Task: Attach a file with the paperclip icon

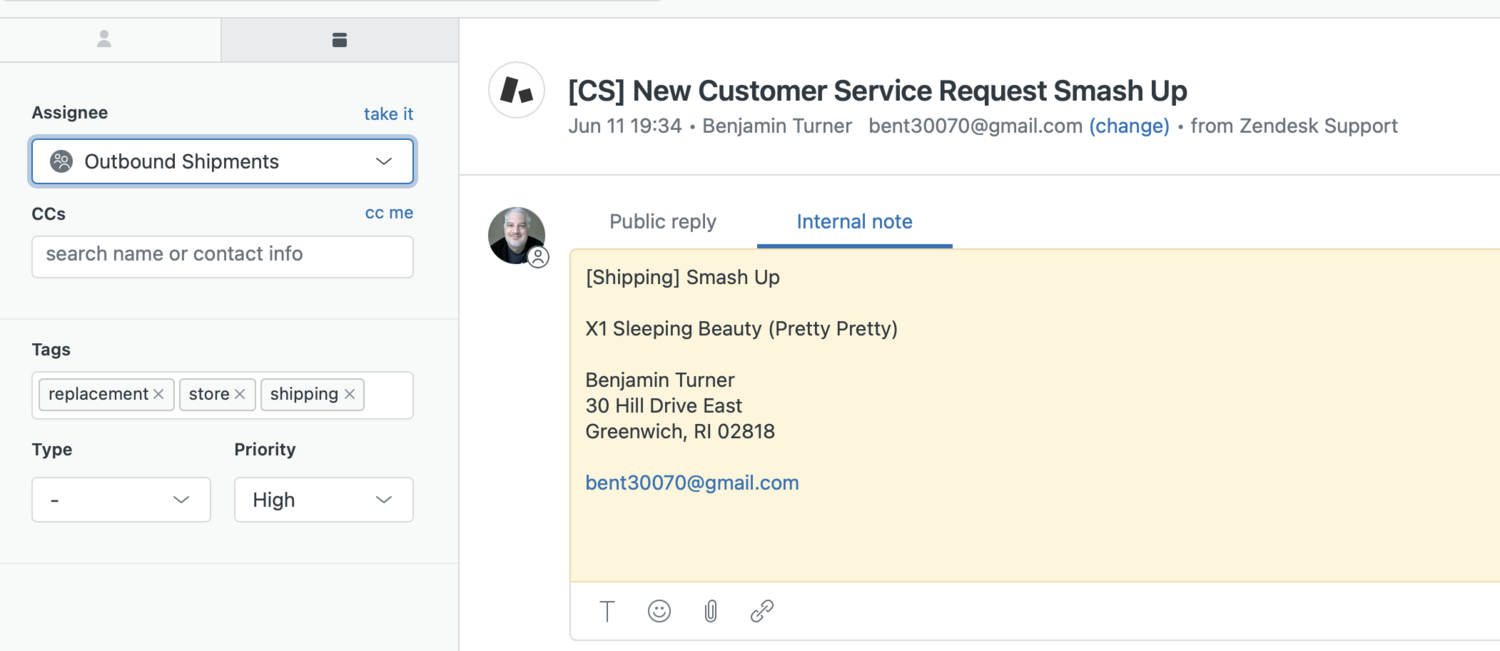Action: click(711, 611)
